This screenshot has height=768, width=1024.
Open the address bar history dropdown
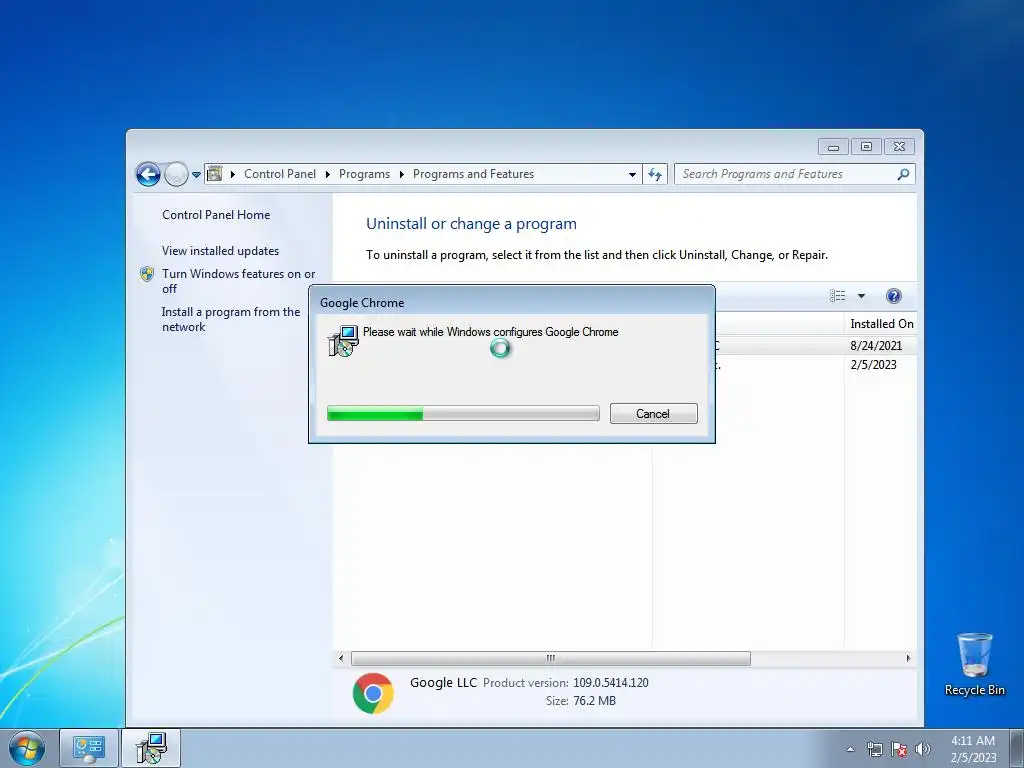(632, 174)
